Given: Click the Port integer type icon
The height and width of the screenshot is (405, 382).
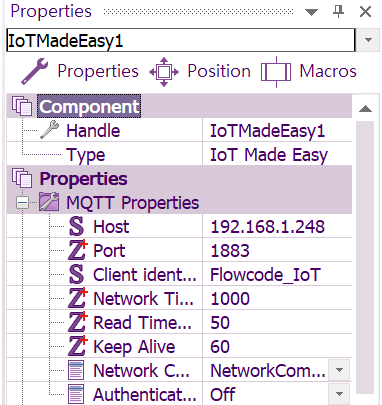Looking at the screenshot, I should [78, 250].
